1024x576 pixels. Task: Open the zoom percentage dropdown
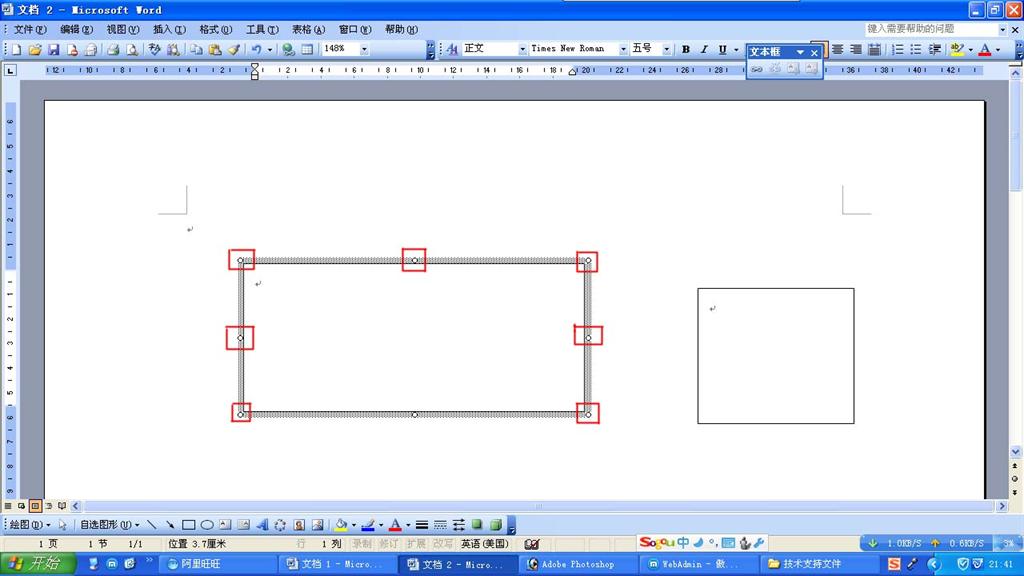(x=364, y=49)
